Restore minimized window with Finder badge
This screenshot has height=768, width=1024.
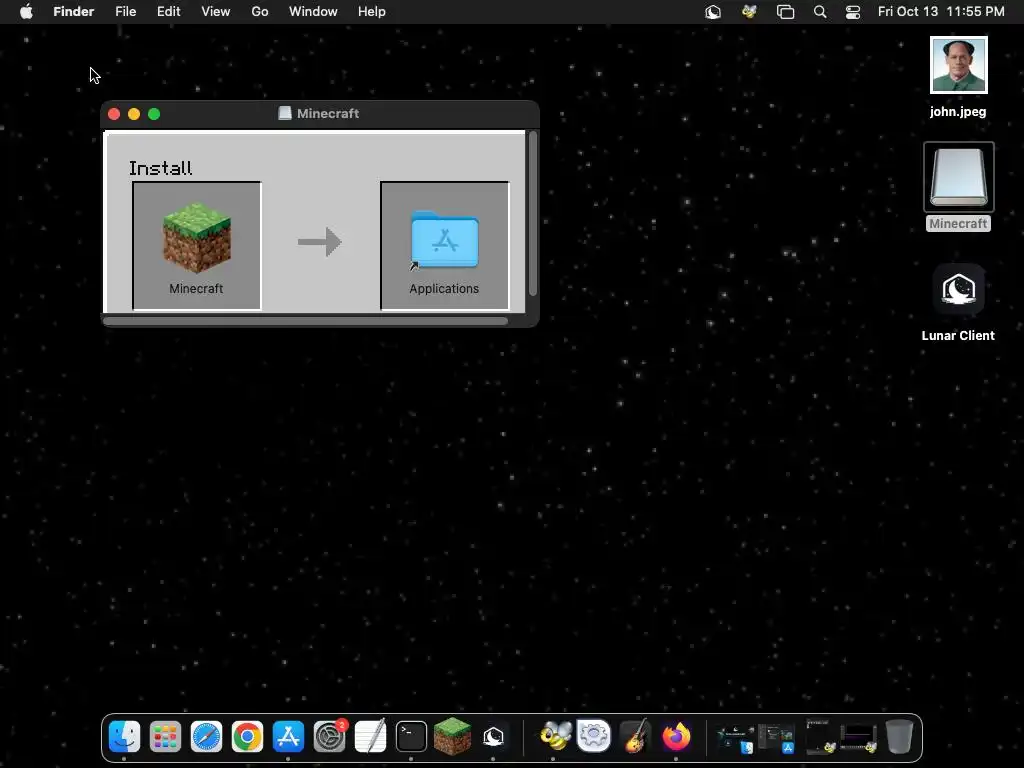pos(736,738)
